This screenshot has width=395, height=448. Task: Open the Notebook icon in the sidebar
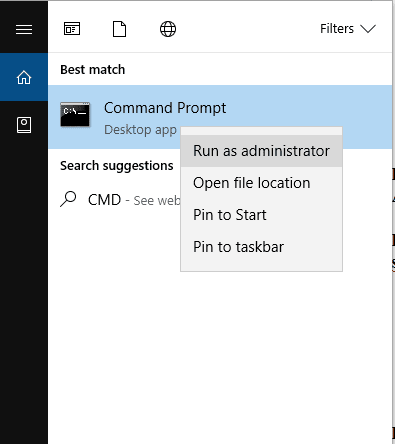coord(24,125)
